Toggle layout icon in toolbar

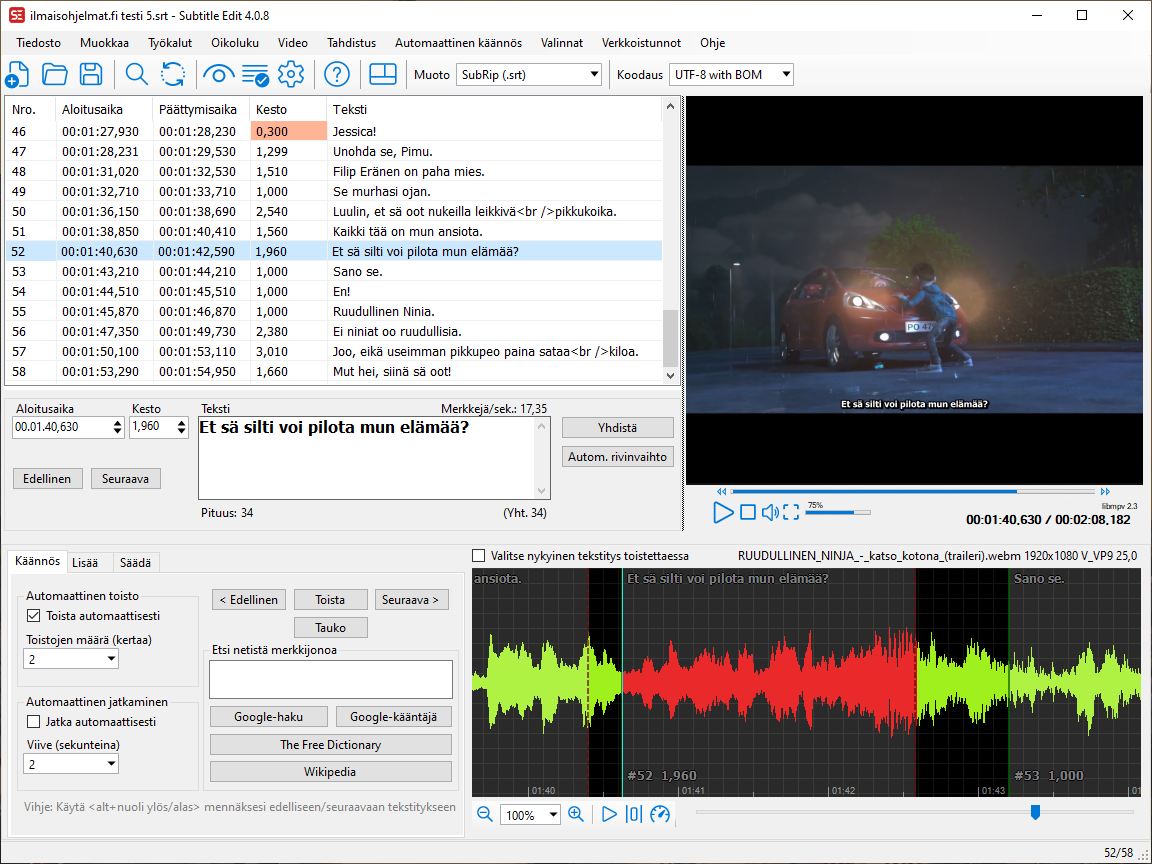382,74
